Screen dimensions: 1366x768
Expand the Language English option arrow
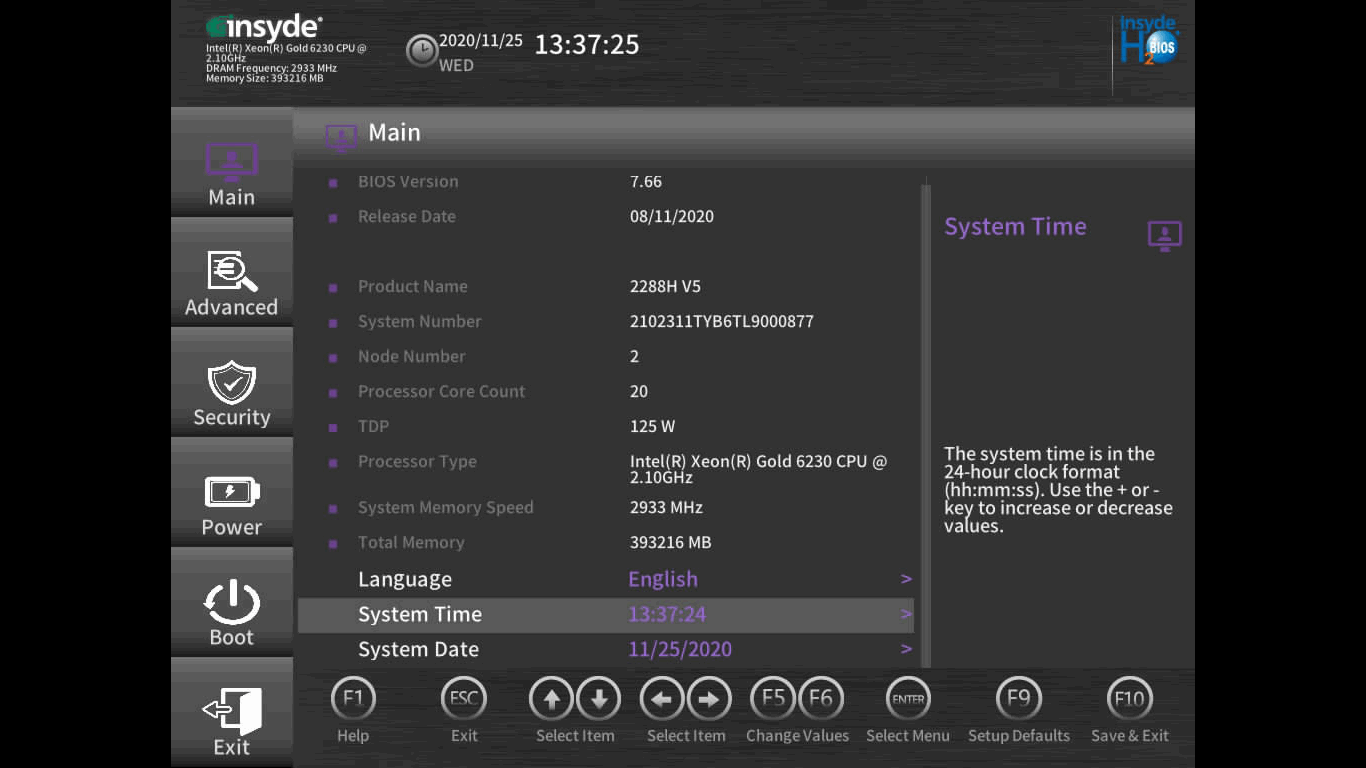(x=905, y=579)
